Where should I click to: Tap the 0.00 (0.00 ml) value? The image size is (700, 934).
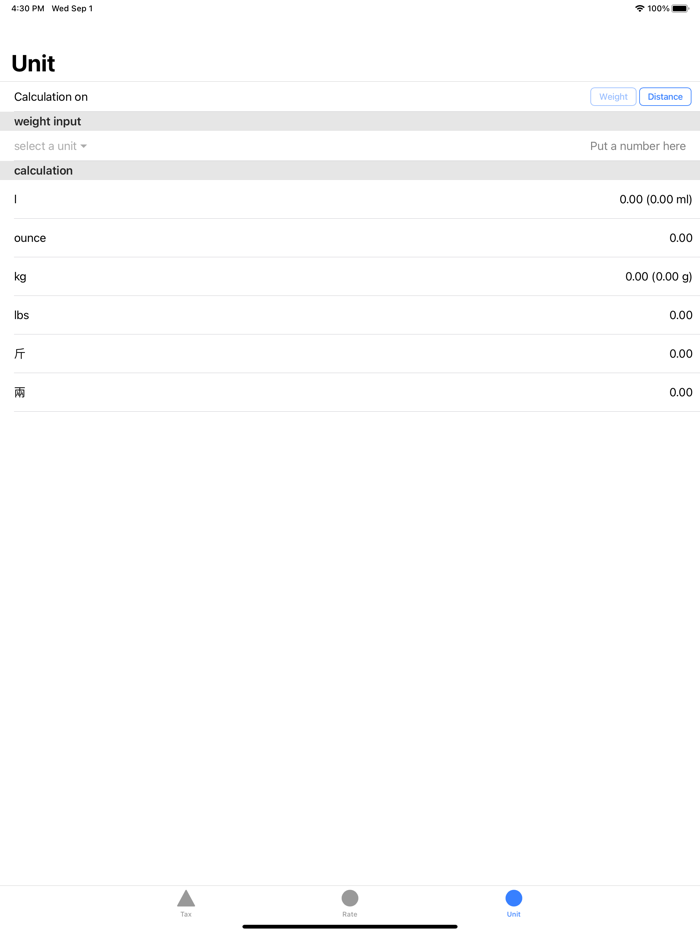(x=655, y=199)
